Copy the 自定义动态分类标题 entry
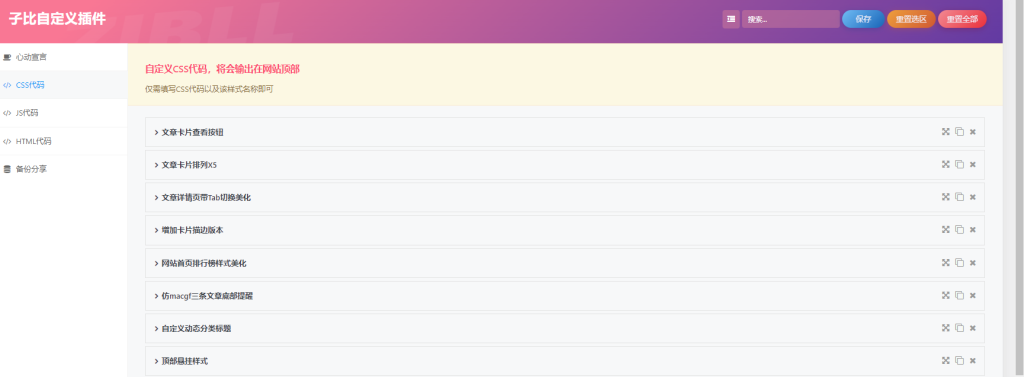The image size is (1024, 377). (x=959, y=328)
